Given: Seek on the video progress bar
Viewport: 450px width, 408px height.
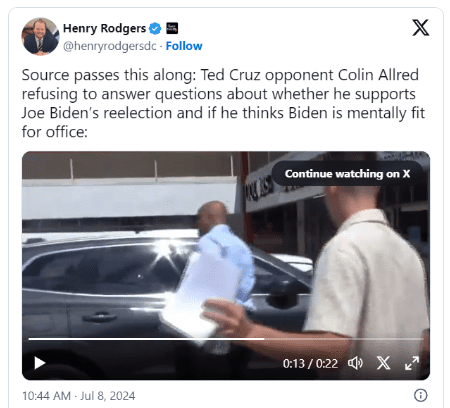Looking at the screenshot, I should coord(226,339).
